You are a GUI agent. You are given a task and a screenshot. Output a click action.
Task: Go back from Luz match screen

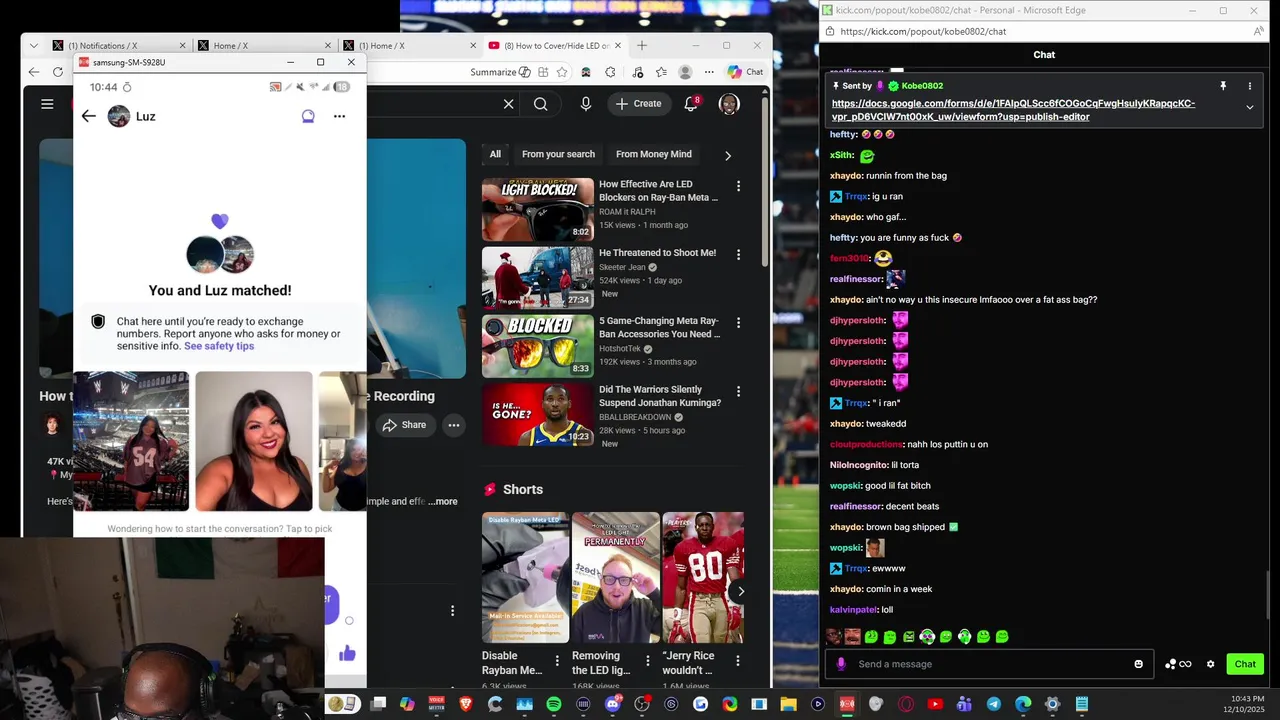(x=89, y=116)
